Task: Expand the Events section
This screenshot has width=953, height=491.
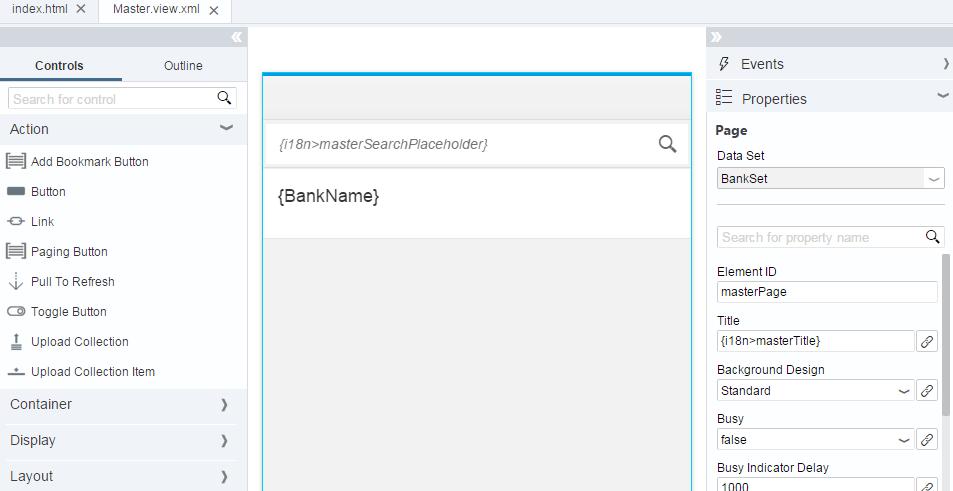Action: coord(946,63)
